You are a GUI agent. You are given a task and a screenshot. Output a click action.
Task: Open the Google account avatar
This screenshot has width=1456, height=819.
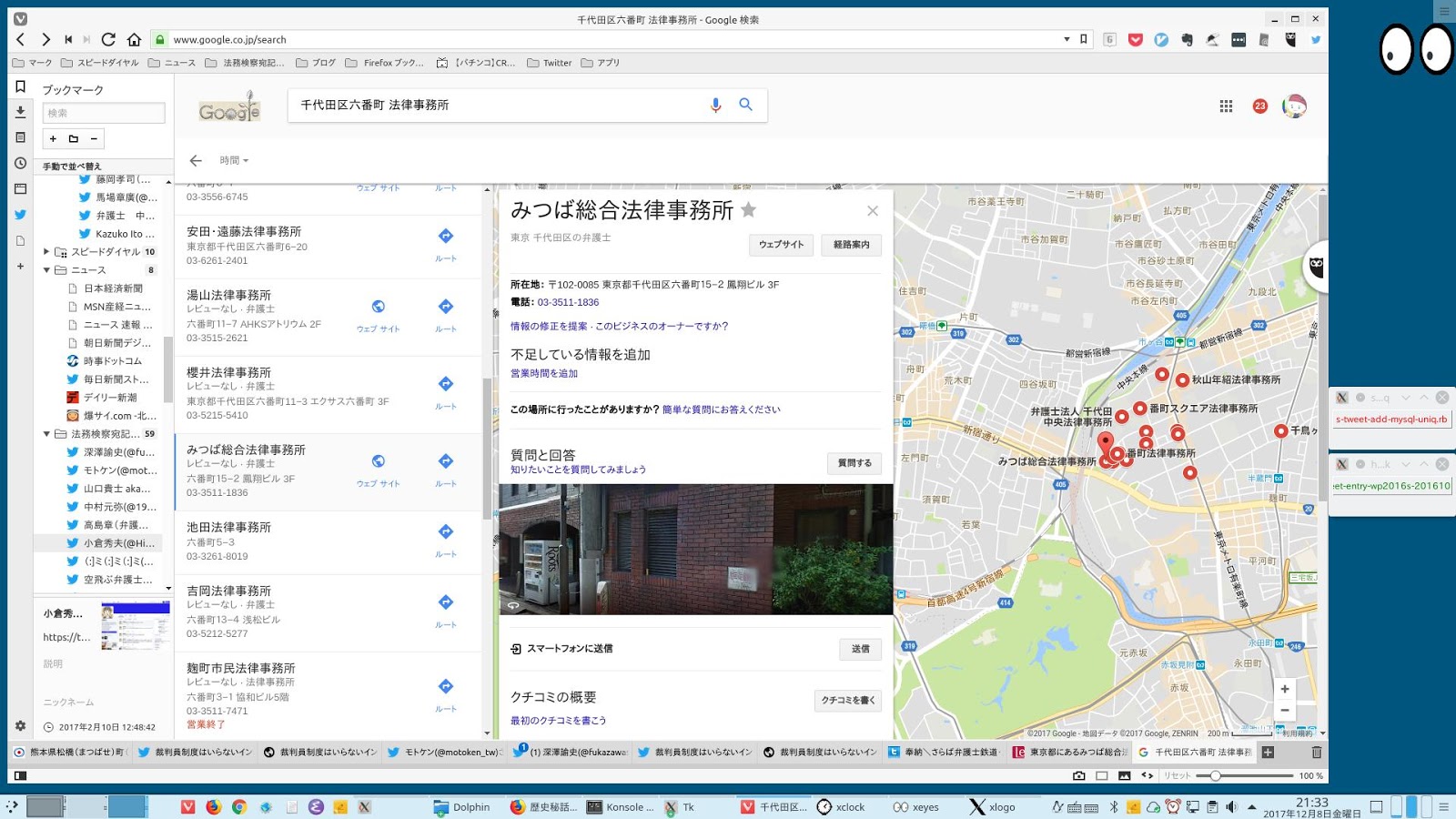click(x=1294, y=106)
